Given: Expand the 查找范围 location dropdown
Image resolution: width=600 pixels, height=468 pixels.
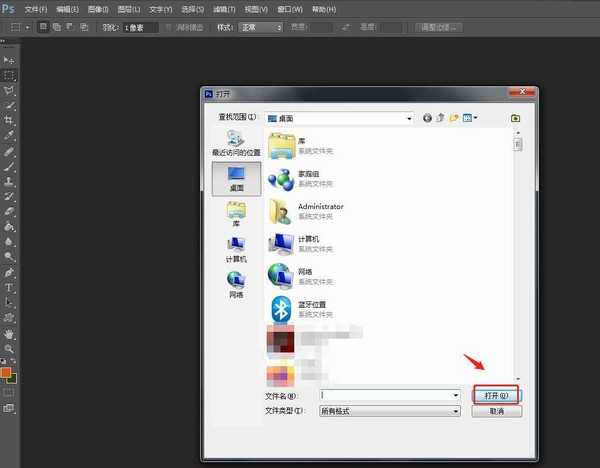Looking at the screenshot, I should point(408,118).
